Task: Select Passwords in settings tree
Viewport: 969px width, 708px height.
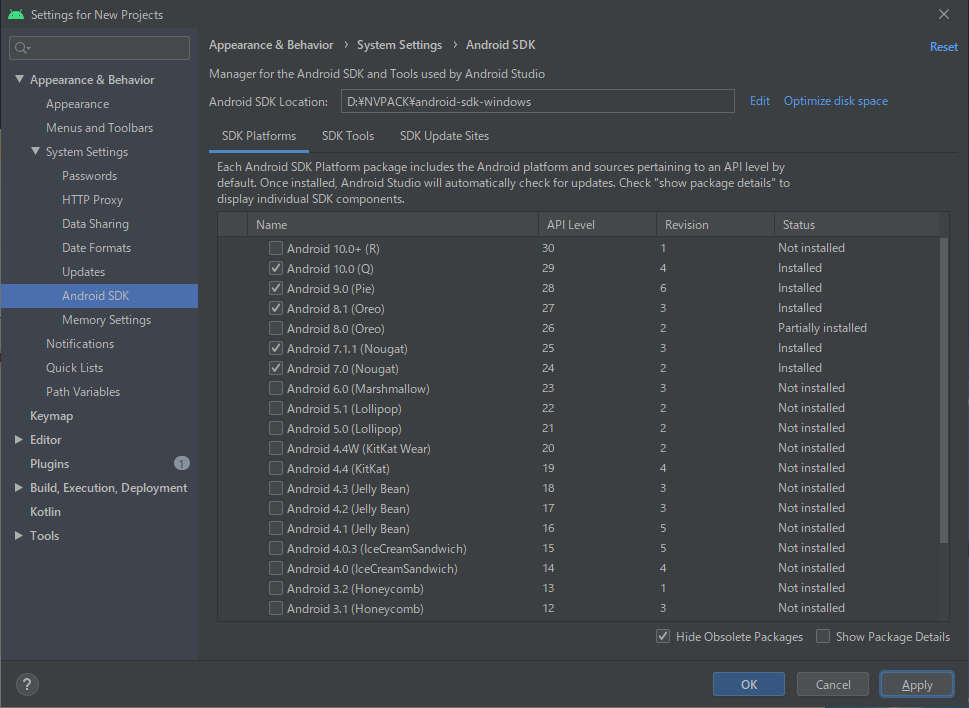Action: pyautogui.click(x=90, y=176)
